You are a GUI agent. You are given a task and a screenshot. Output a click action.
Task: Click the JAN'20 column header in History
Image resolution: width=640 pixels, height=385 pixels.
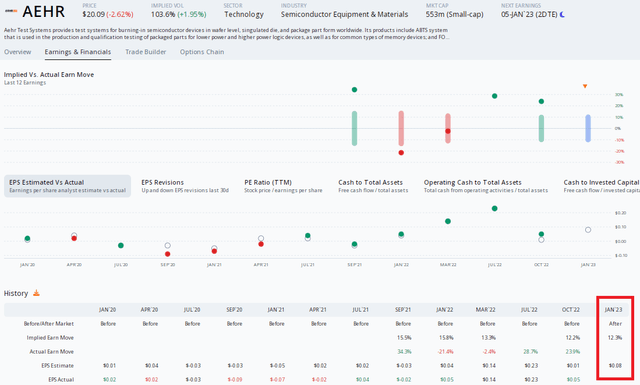[x=107, y=310]
